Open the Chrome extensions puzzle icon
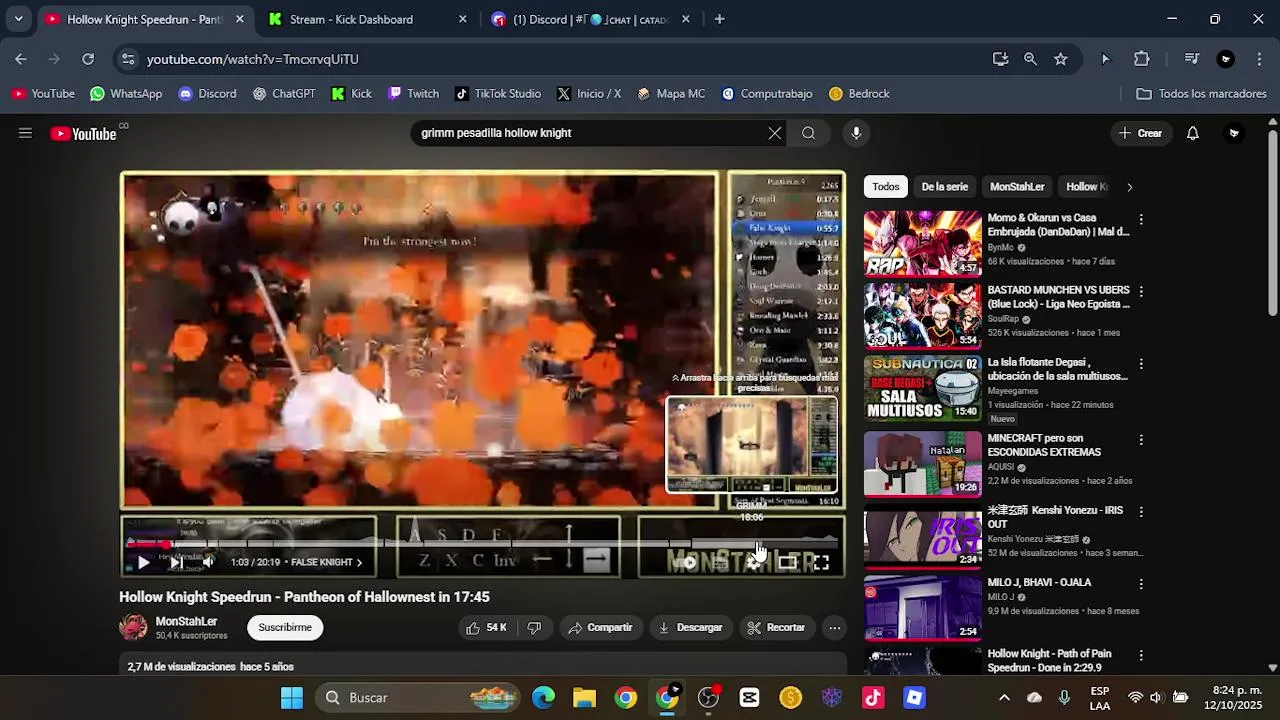This screenshot has width=1280, height=720. click(x=1142, y=59)
